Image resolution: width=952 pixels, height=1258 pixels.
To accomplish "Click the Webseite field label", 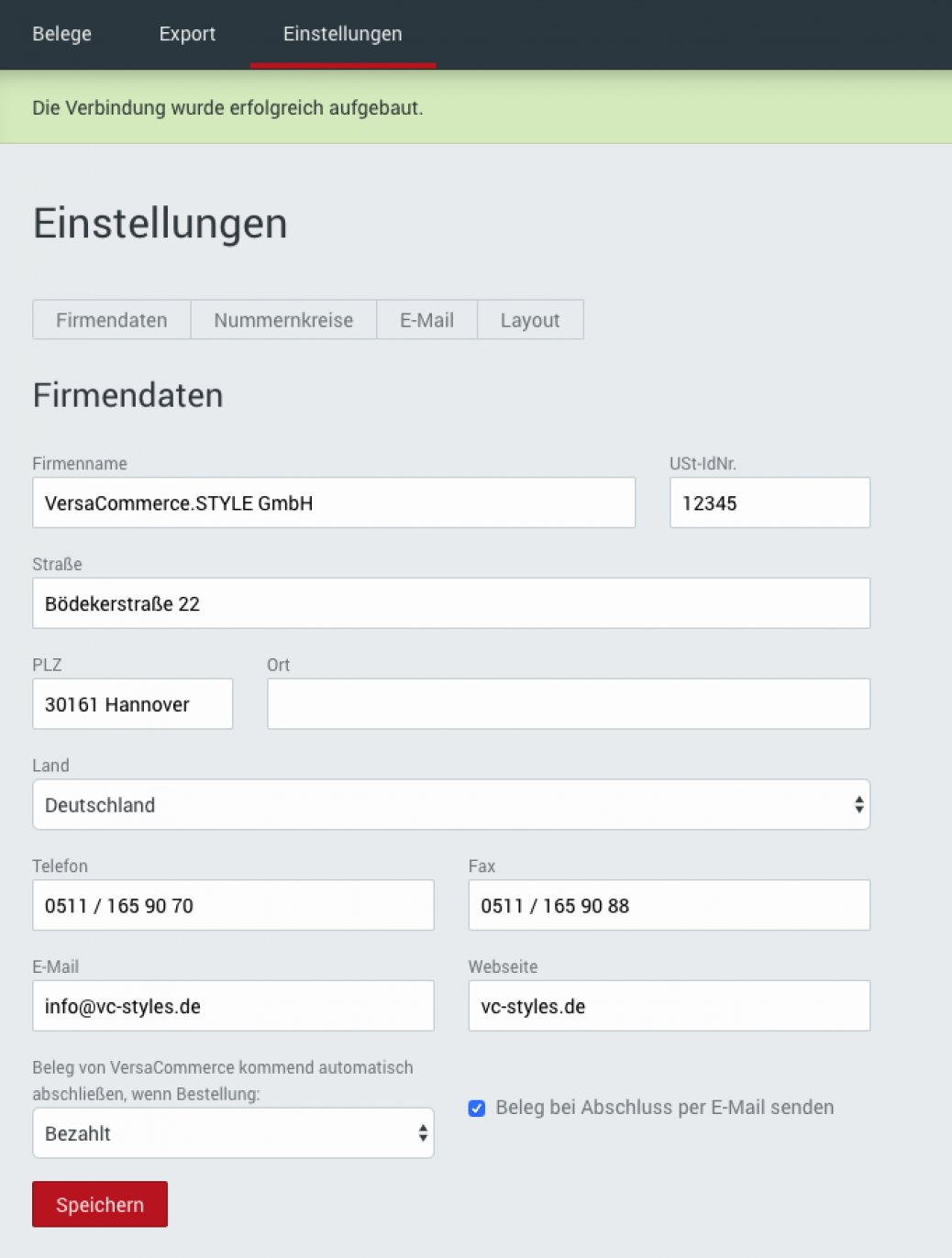I will (503, 967).
